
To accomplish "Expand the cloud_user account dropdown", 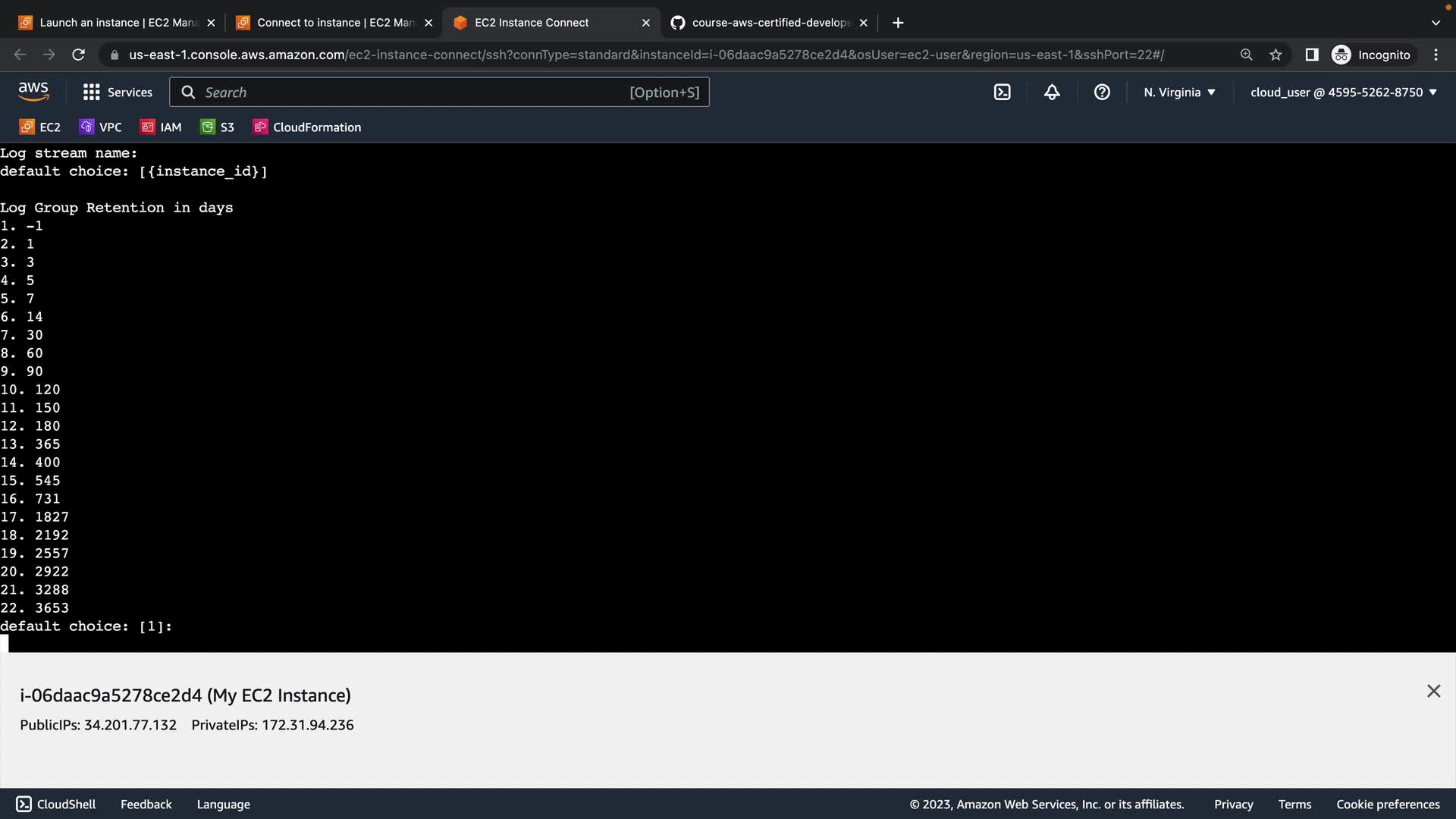I will (1343, 92).
